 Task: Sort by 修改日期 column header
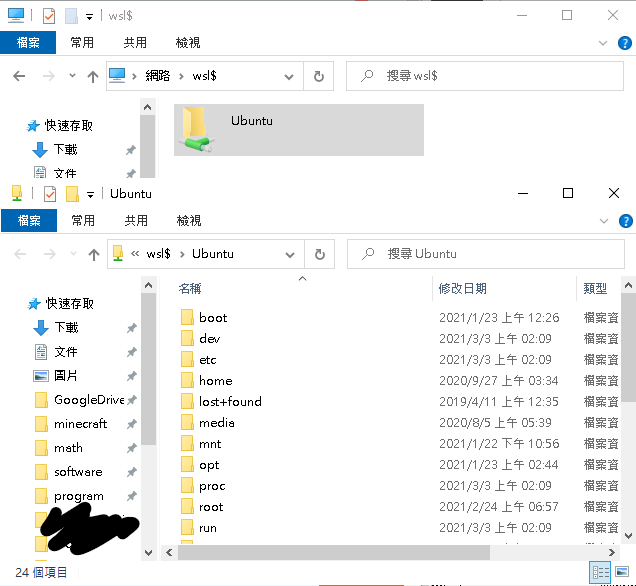click(462, 289)
